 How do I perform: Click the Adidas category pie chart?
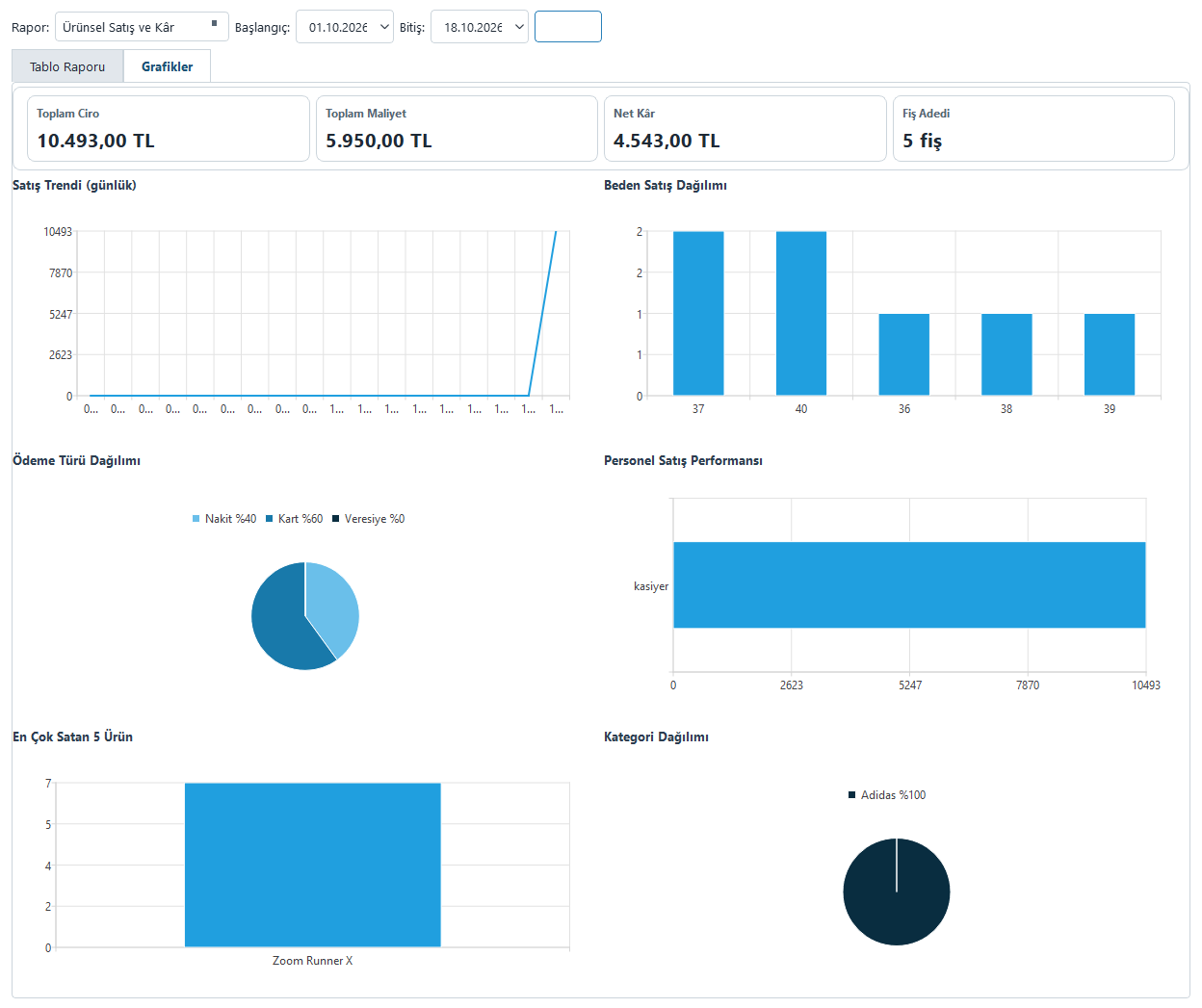[x=897, y=892]
